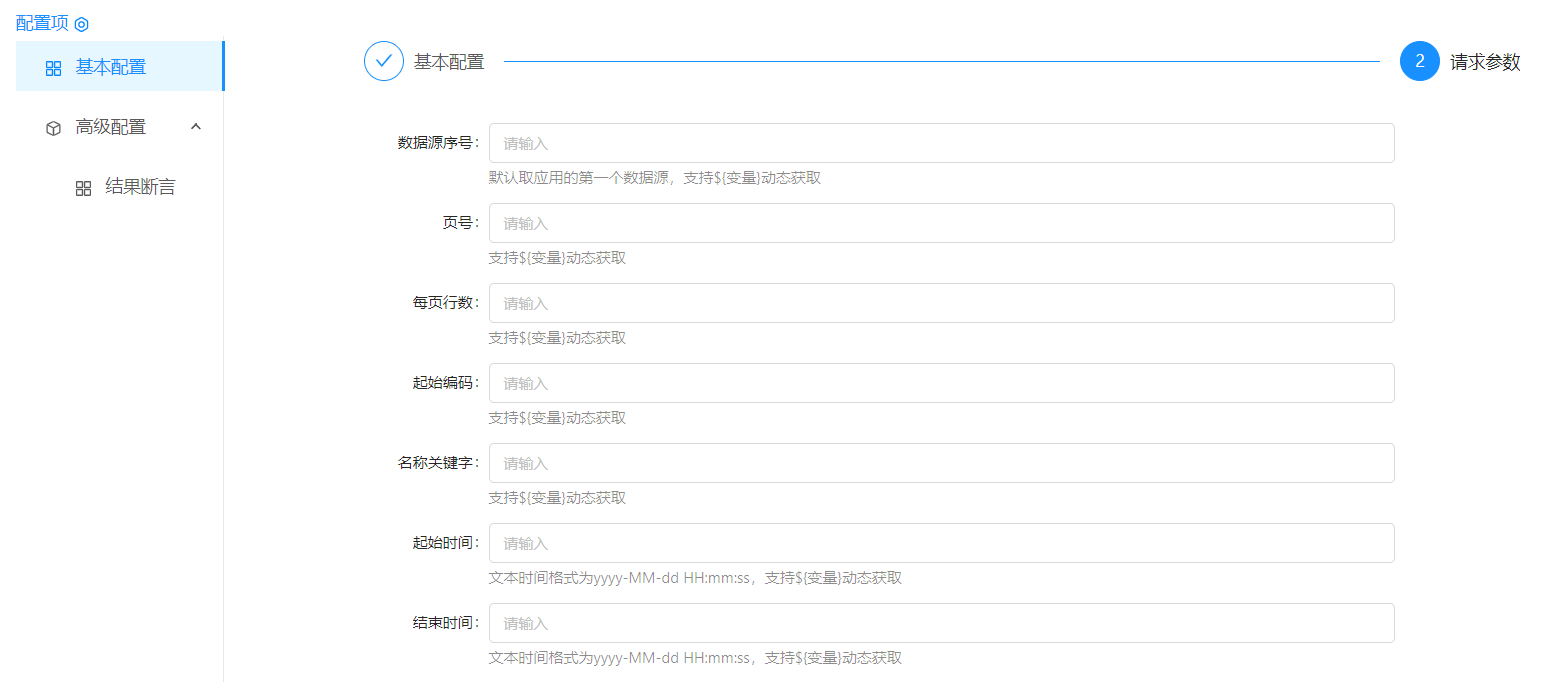Click the 高级配置 sidebar menu label
The width and height of the screenshot is (1546, 682).
point(111,127)
